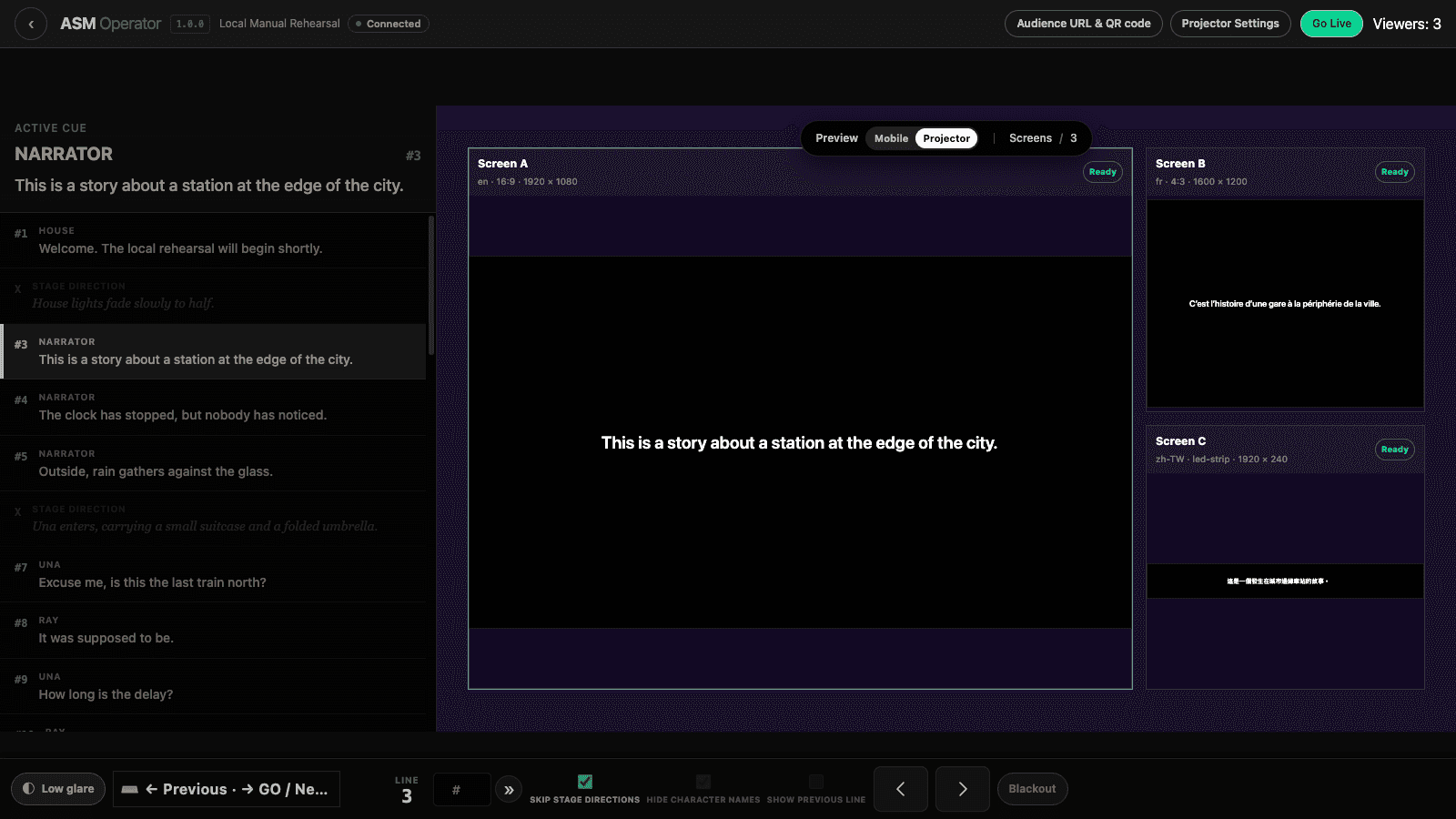Click the cue list scrollbar

tap(430, 285)
